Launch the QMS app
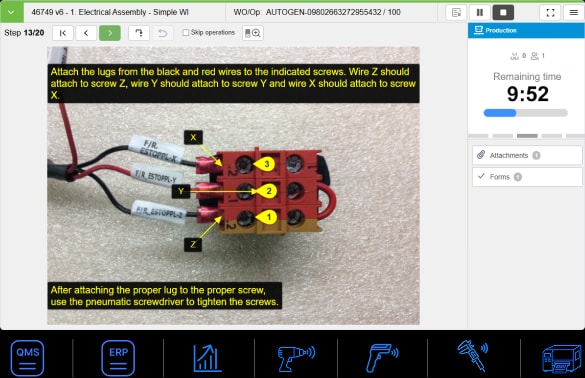This screenshot has width=585, height=378. click(x=27, y=358)
